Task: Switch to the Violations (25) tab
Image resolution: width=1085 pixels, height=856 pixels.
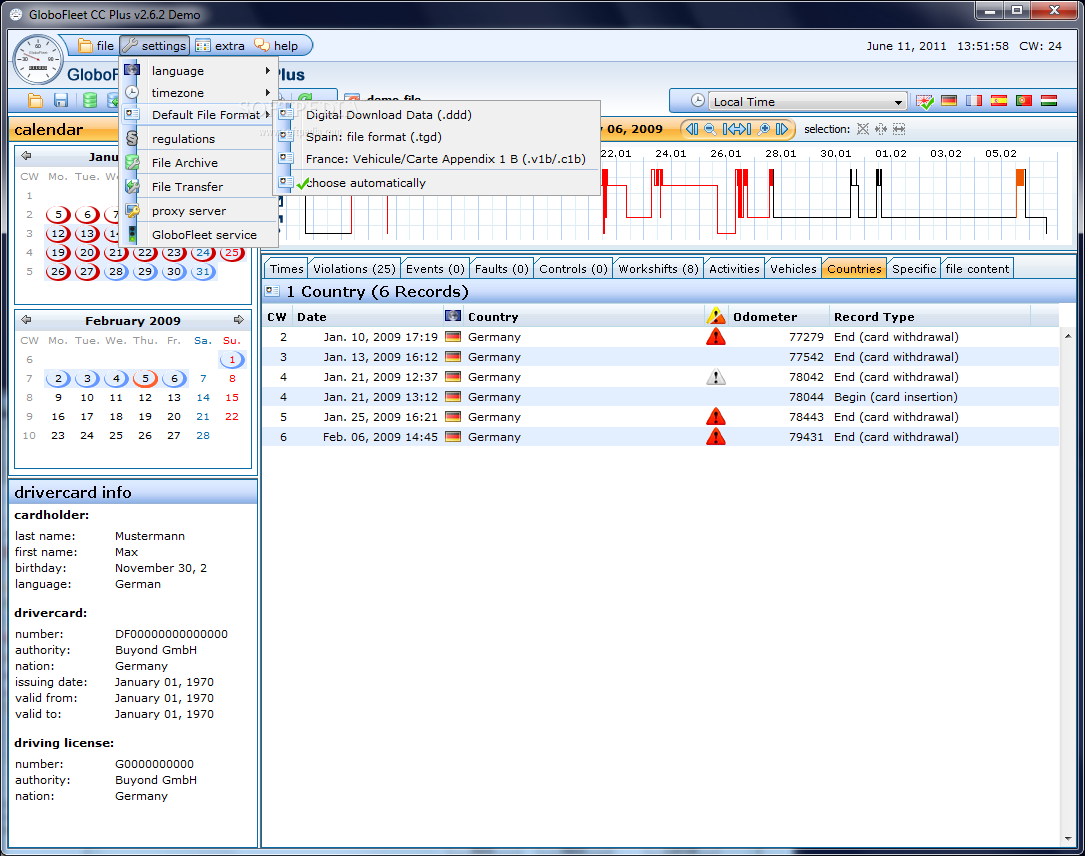Action: coord(354,268)
